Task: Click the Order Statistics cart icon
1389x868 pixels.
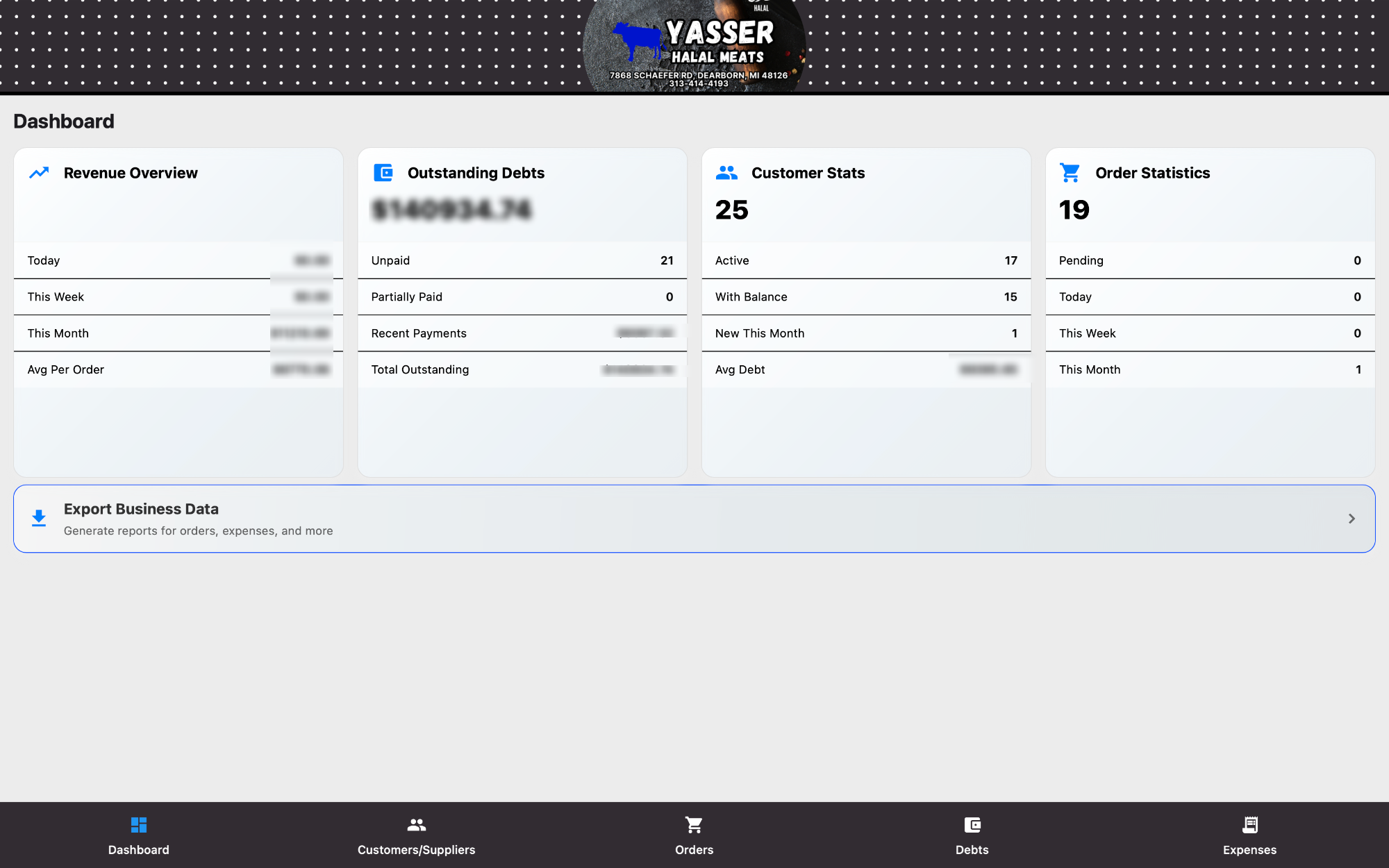Action: coord(1070,172)
